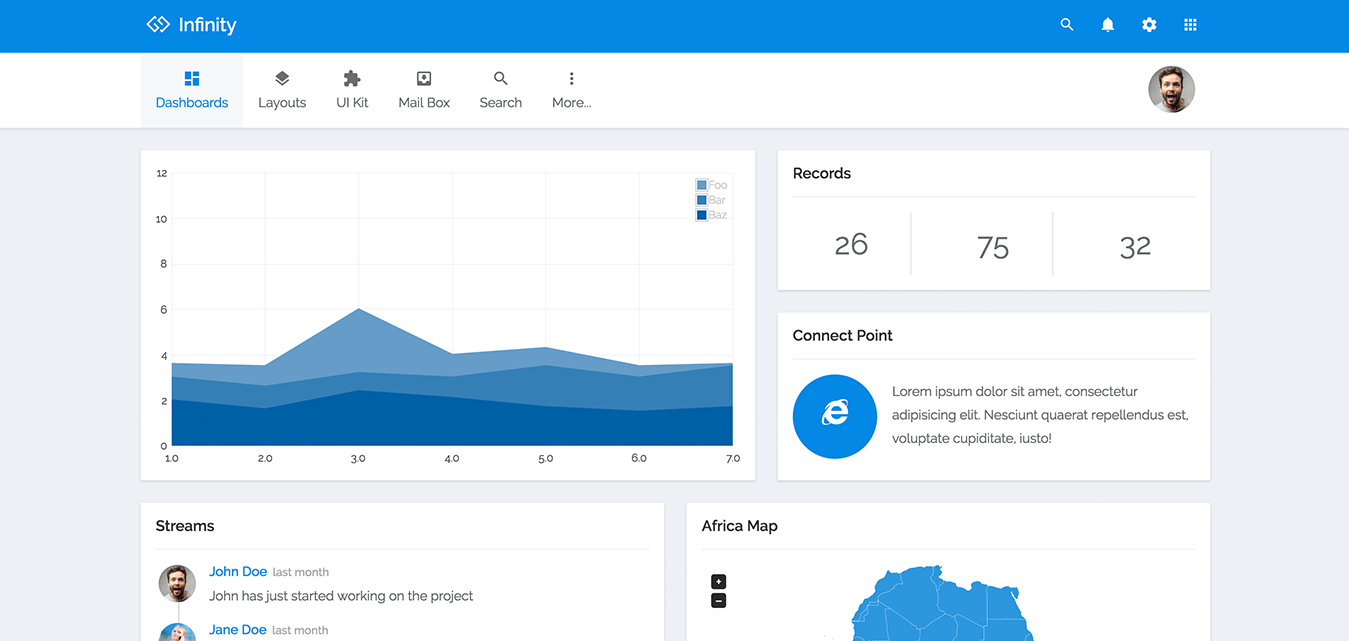Click the Infinity logo icon
Image resolution: width=1349 pixels, height=641 pixels.
[x=158, y=25]
